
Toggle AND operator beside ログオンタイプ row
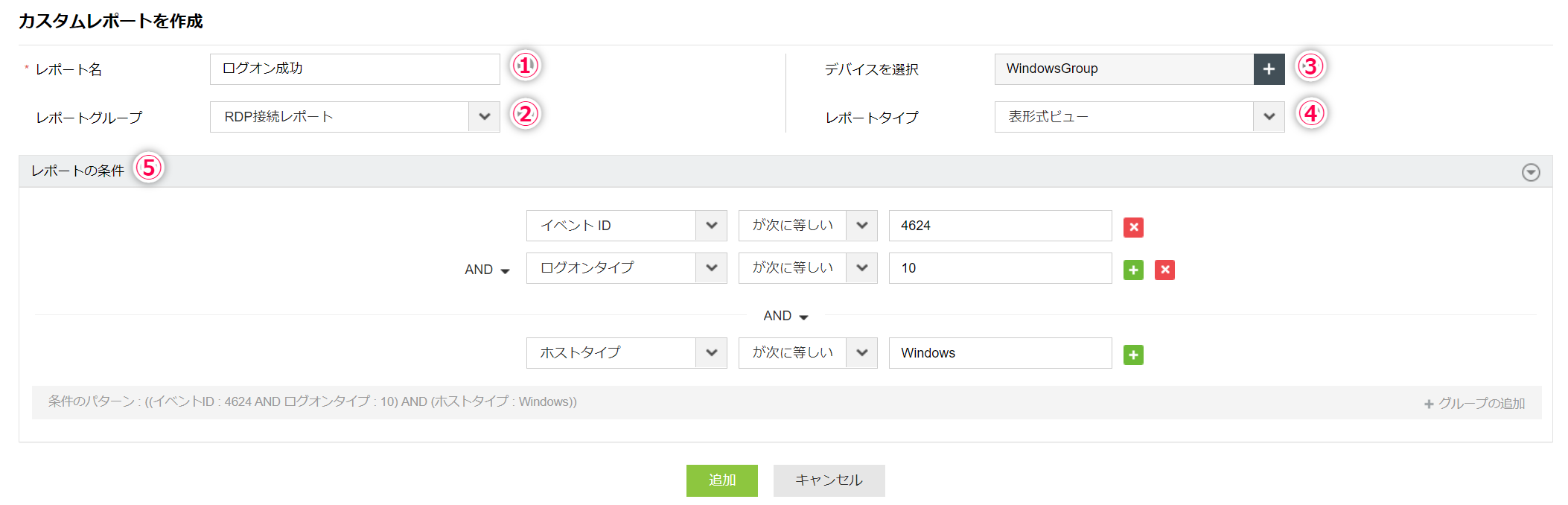click(487, 270)
